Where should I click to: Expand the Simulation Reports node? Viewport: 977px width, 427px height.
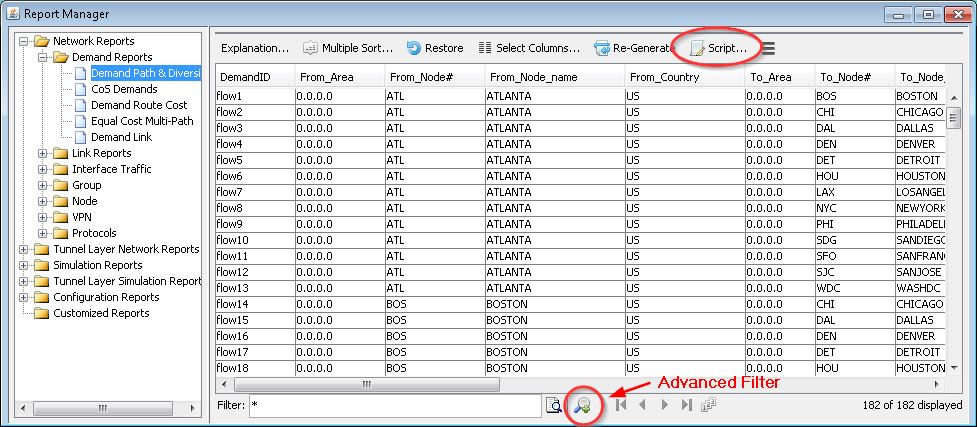24,266
